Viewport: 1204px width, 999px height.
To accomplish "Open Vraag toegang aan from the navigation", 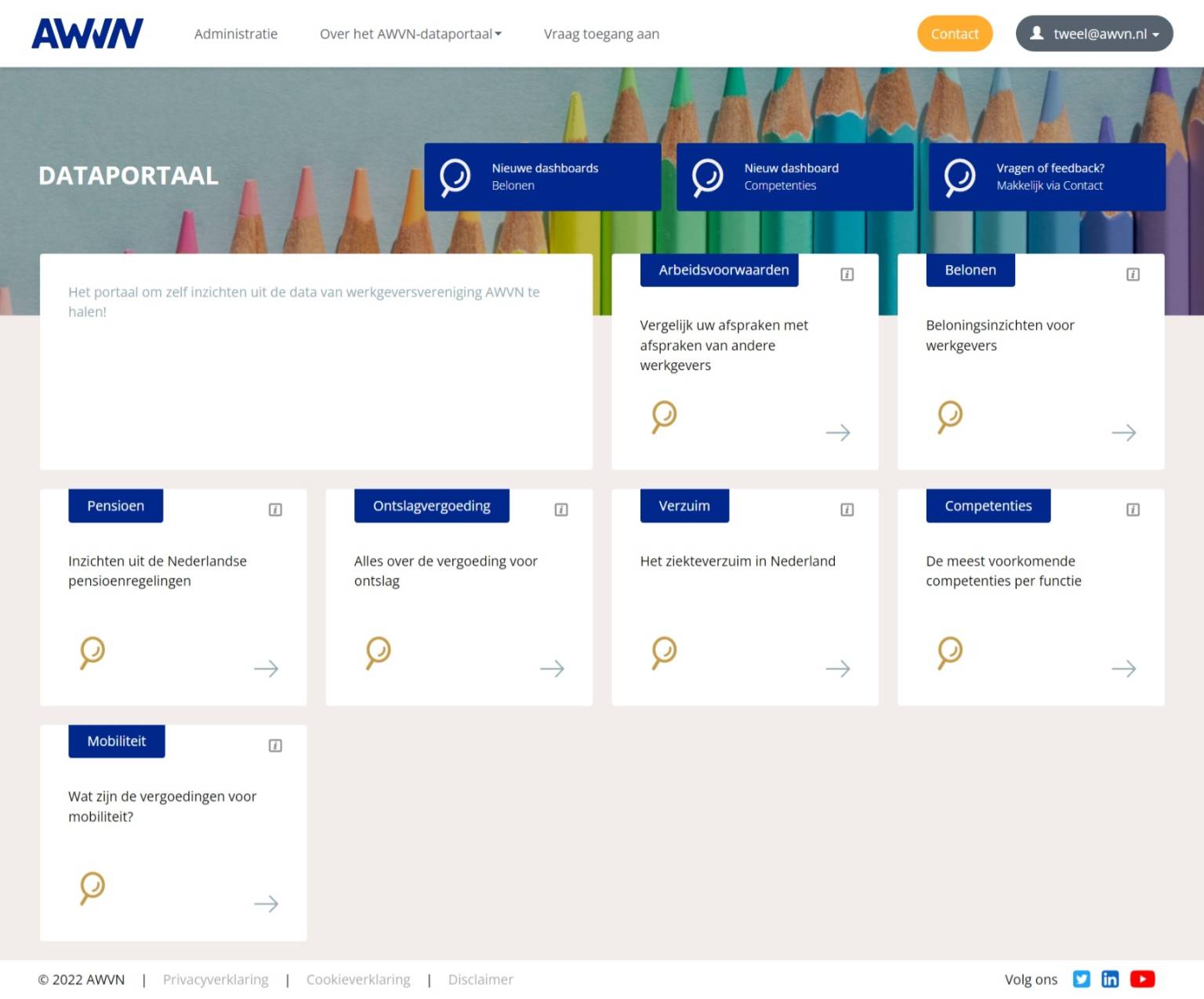I will click(600, 34).
